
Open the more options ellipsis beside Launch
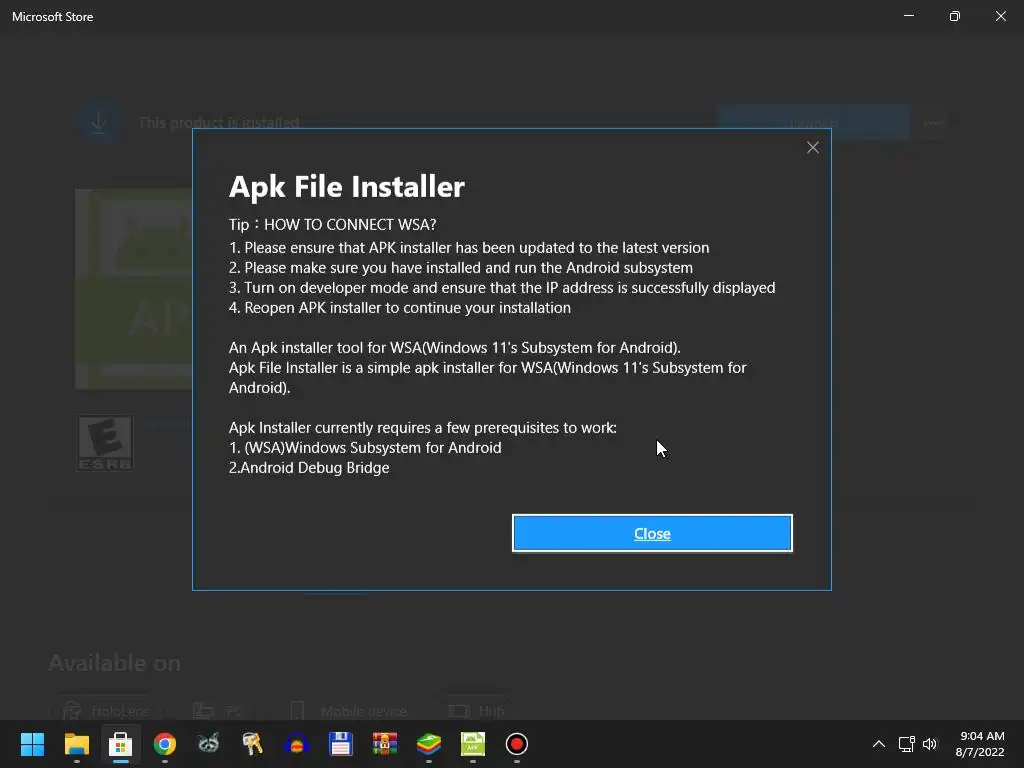932,122
